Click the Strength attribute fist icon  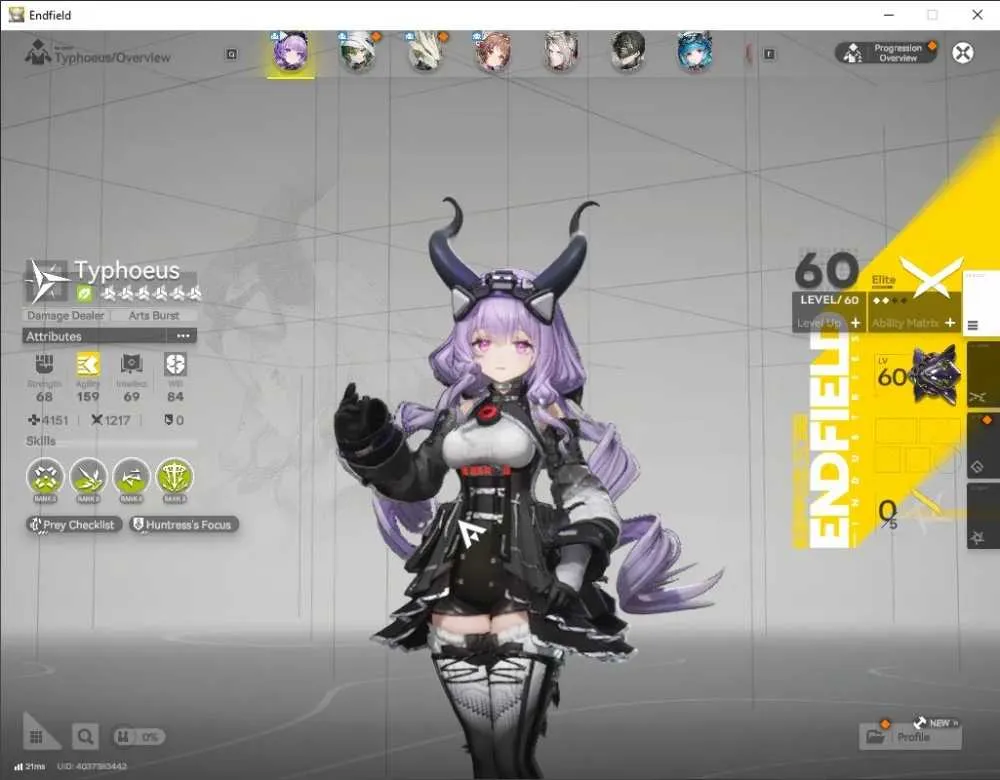pos(44,364)
